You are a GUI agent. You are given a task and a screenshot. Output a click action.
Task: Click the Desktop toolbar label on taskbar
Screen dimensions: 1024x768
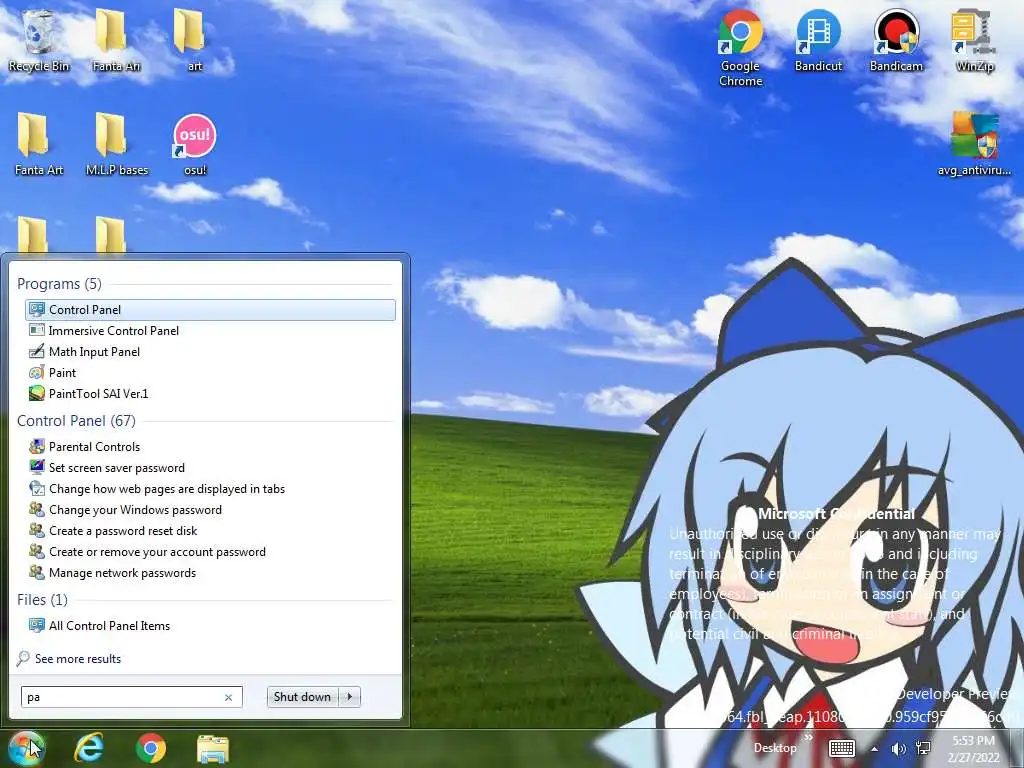click(775, 748)
